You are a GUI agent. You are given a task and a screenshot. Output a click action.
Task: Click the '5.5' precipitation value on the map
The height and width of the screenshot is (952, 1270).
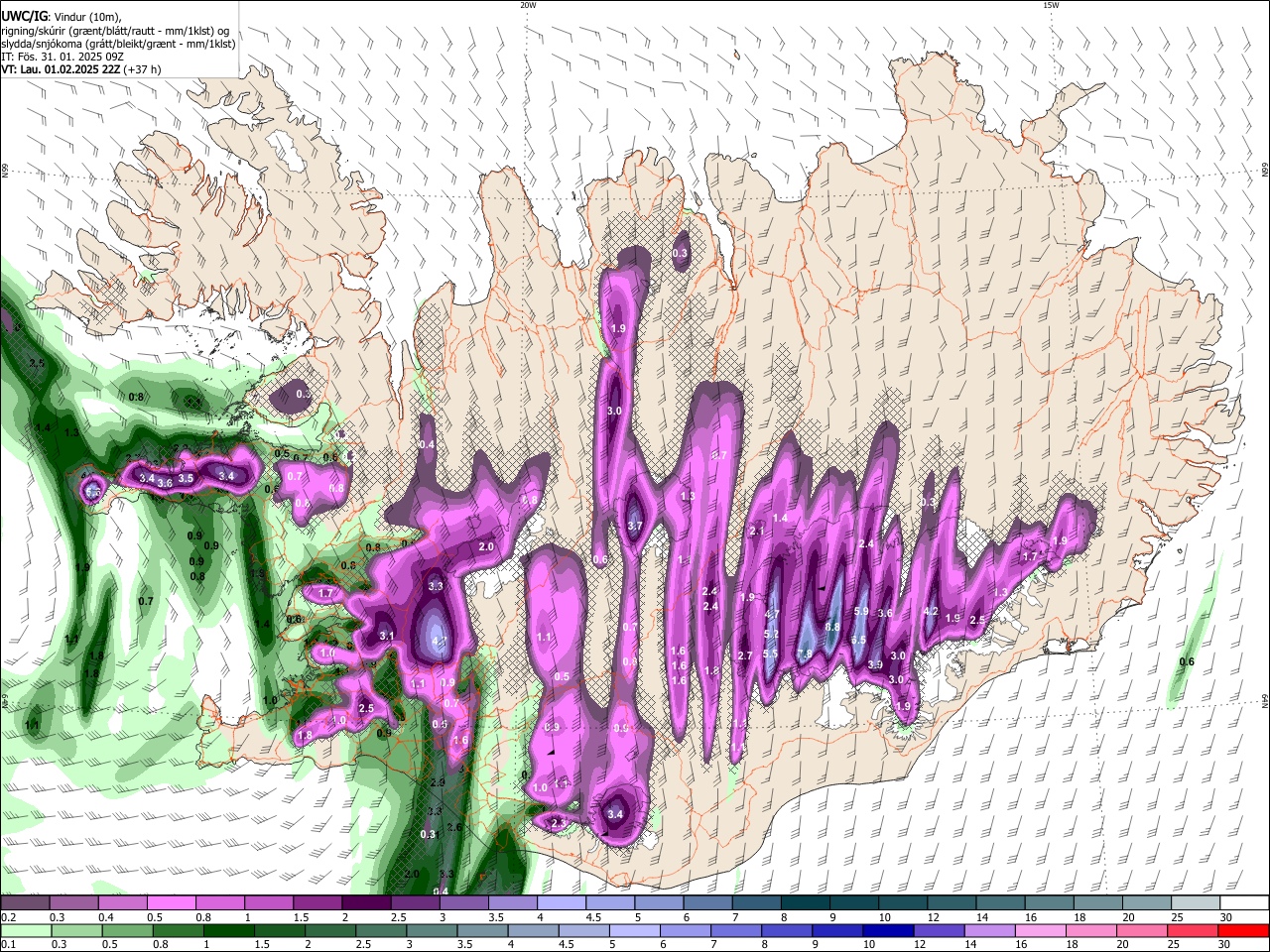[x=770, y=654]
